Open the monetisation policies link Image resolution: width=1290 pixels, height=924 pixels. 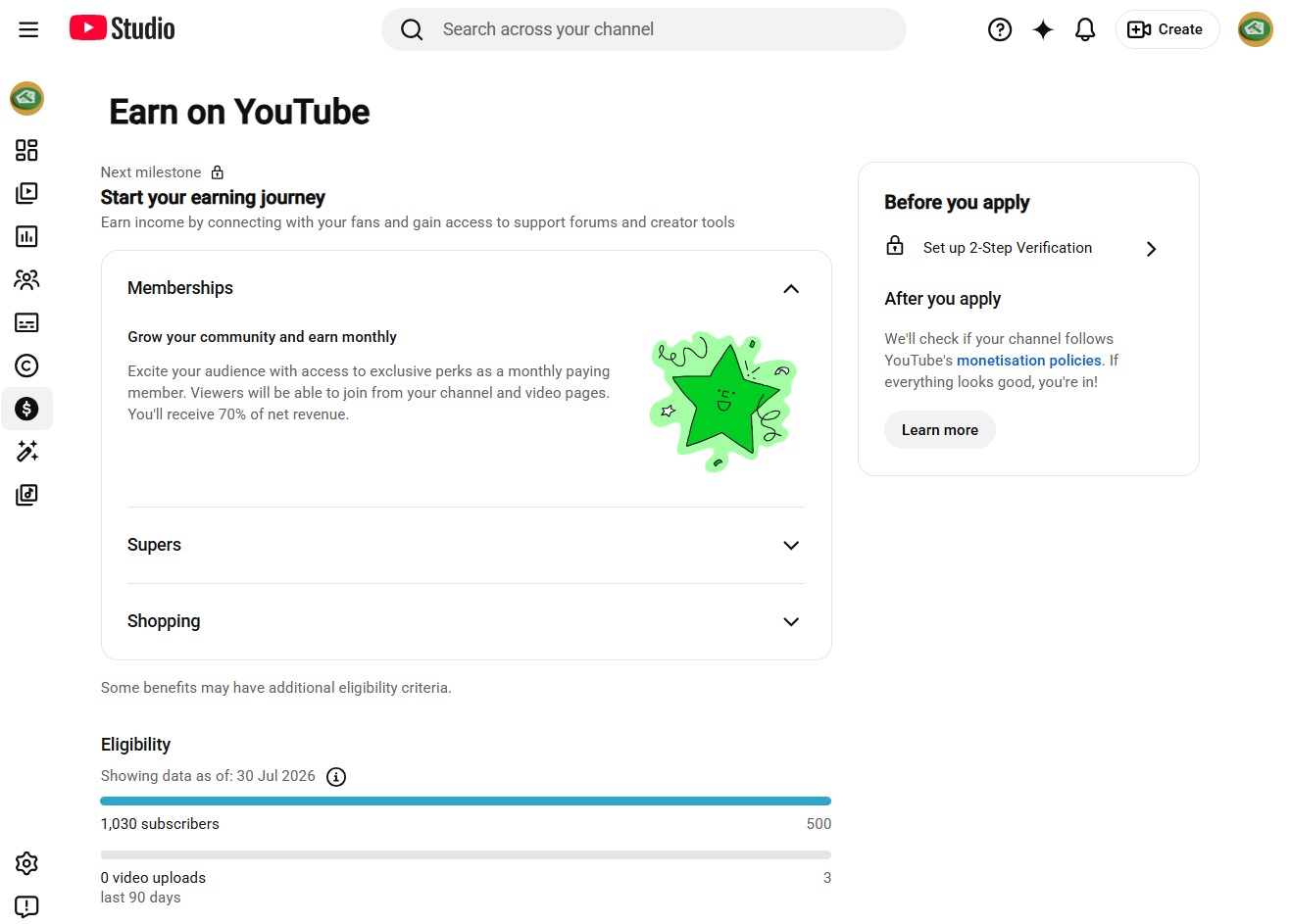click(x=1029, y=361)
